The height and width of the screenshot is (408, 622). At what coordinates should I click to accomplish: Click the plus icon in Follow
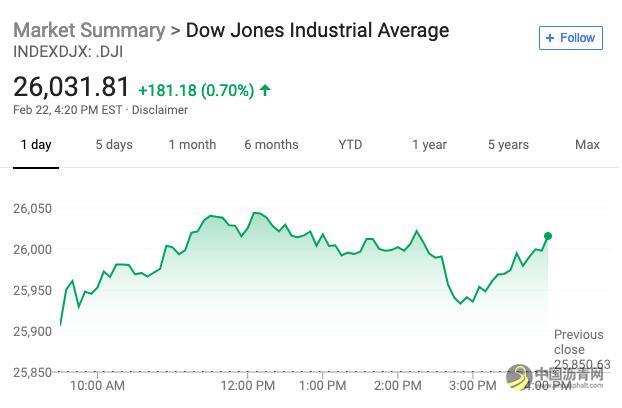pos(549,38)
